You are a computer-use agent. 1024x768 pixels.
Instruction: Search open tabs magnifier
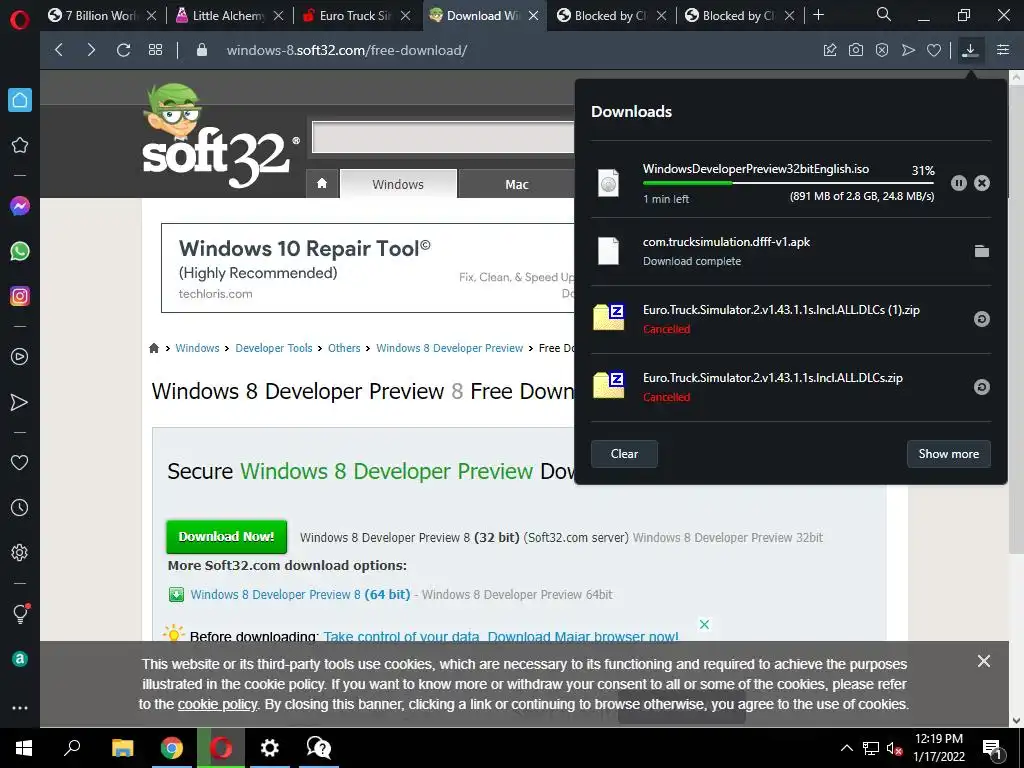coord(884,14)
